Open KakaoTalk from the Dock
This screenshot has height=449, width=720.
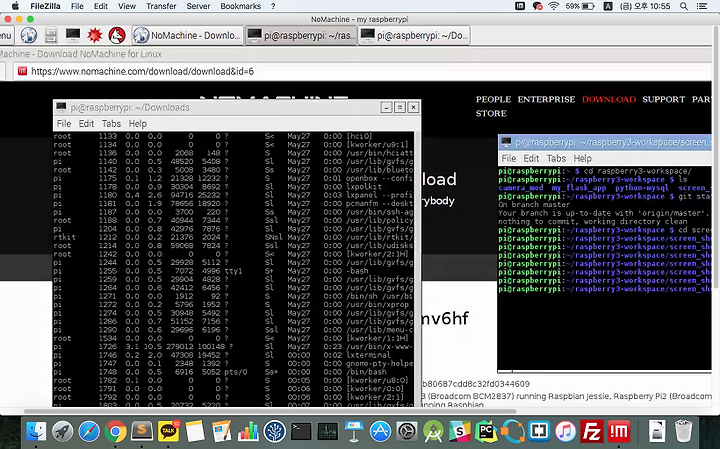click(169, 431)
